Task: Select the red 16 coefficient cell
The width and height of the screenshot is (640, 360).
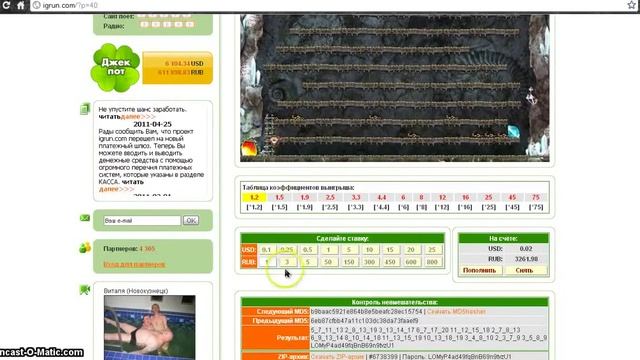Action: 465,197
